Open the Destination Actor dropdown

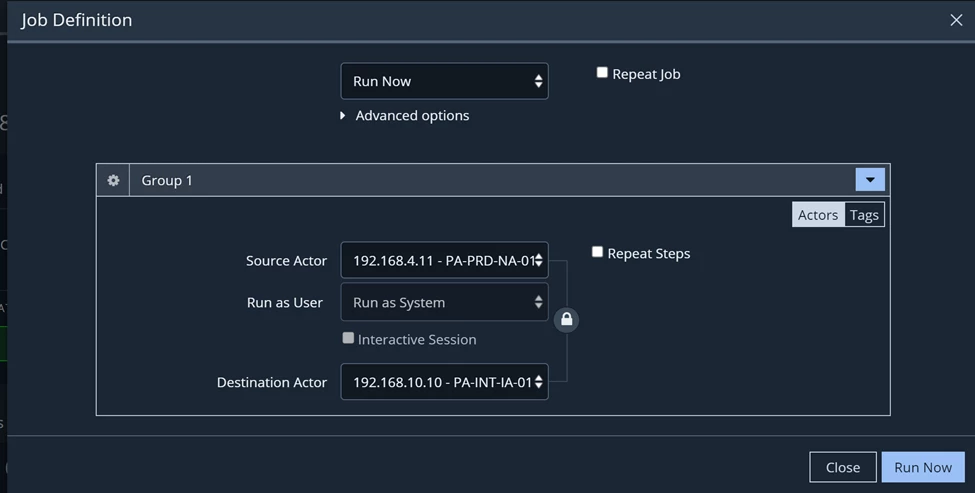445,382
